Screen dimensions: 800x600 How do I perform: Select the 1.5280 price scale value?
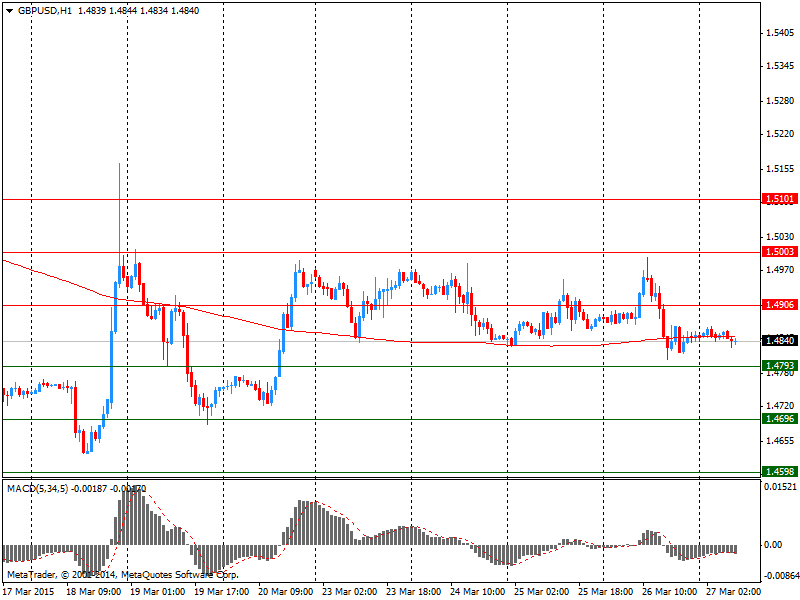tap(780, 101)
